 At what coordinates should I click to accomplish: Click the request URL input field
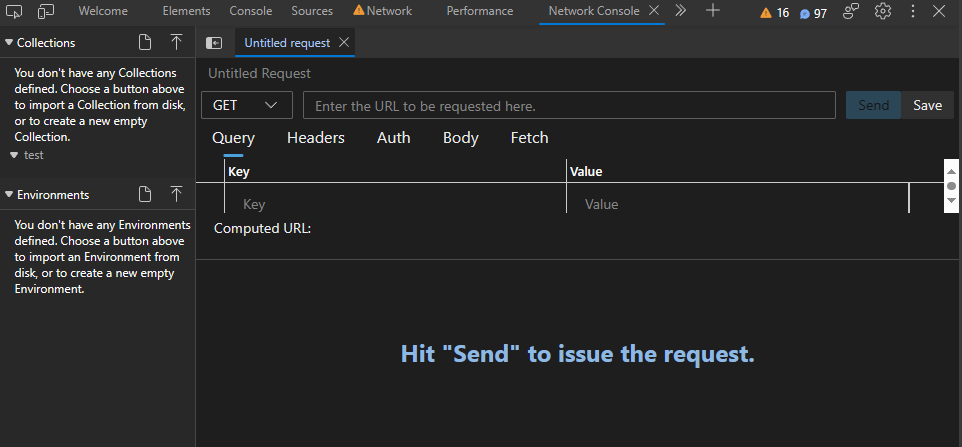pyautogui.click(x=569, y=105)
